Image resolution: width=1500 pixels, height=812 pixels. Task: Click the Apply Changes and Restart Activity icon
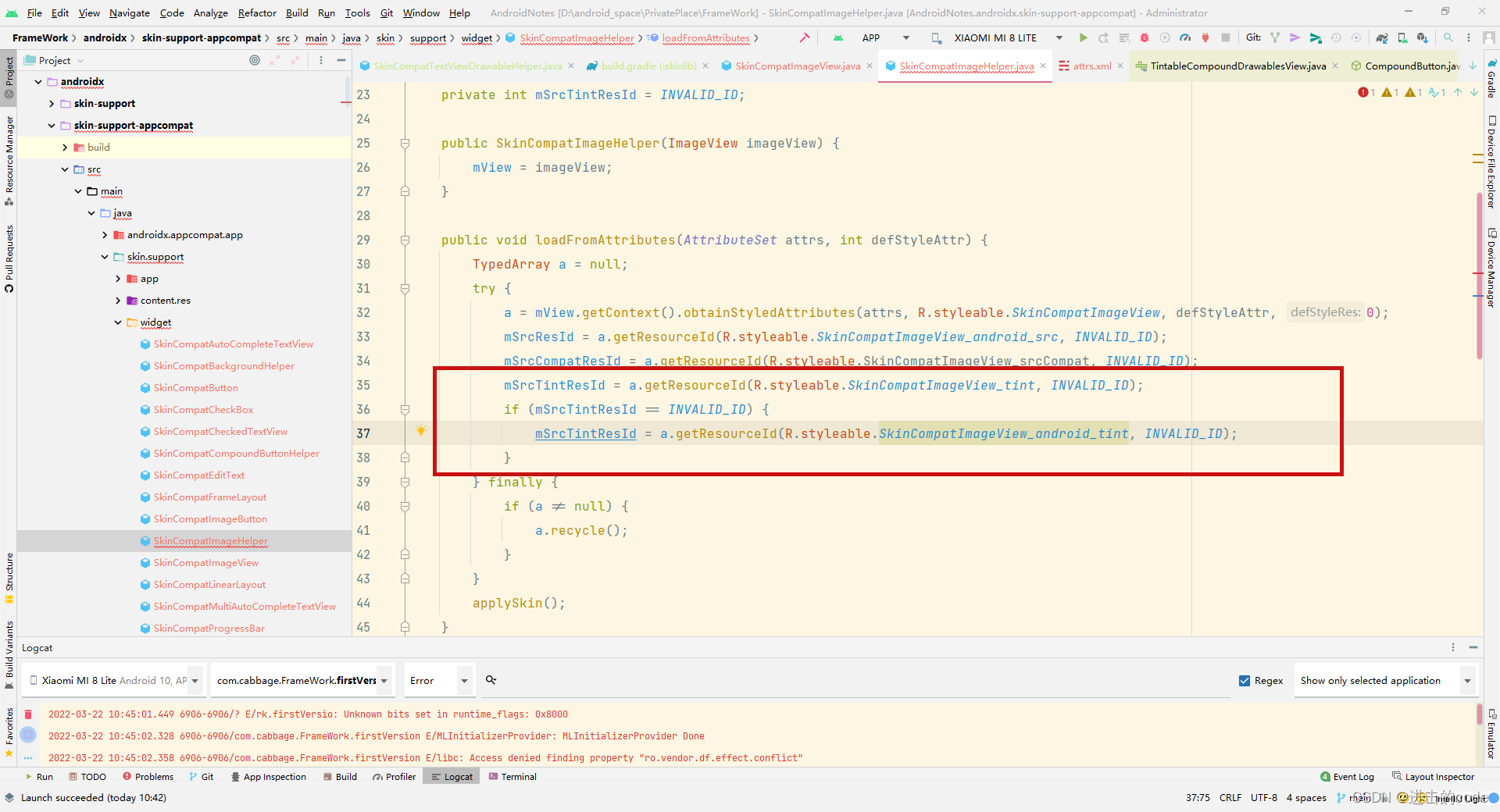[x=1104, y=37]
